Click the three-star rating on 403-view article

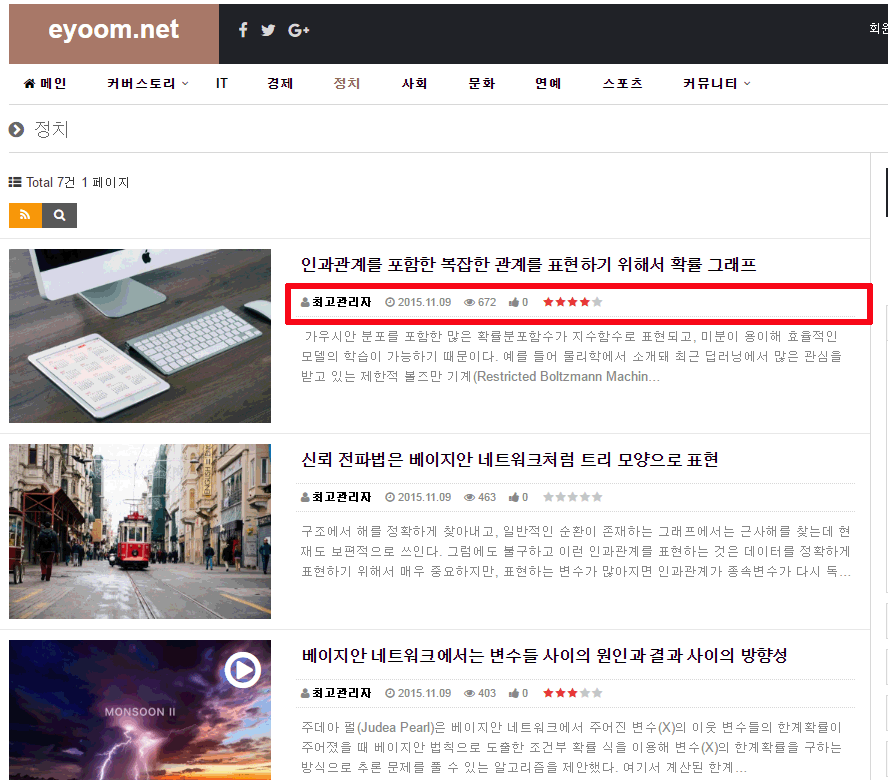point(573,693)
